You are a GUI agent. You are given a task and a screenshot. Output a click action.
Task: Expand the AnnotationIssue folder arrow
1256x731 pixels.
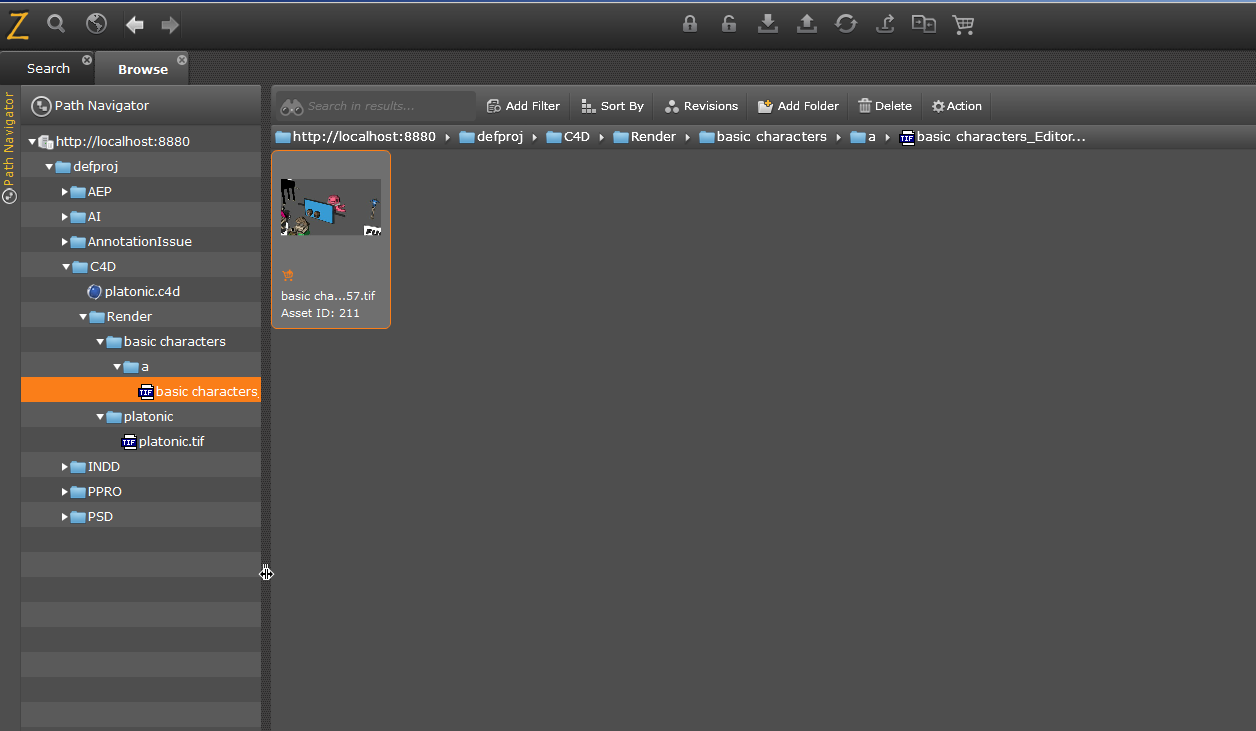point(65,242)
